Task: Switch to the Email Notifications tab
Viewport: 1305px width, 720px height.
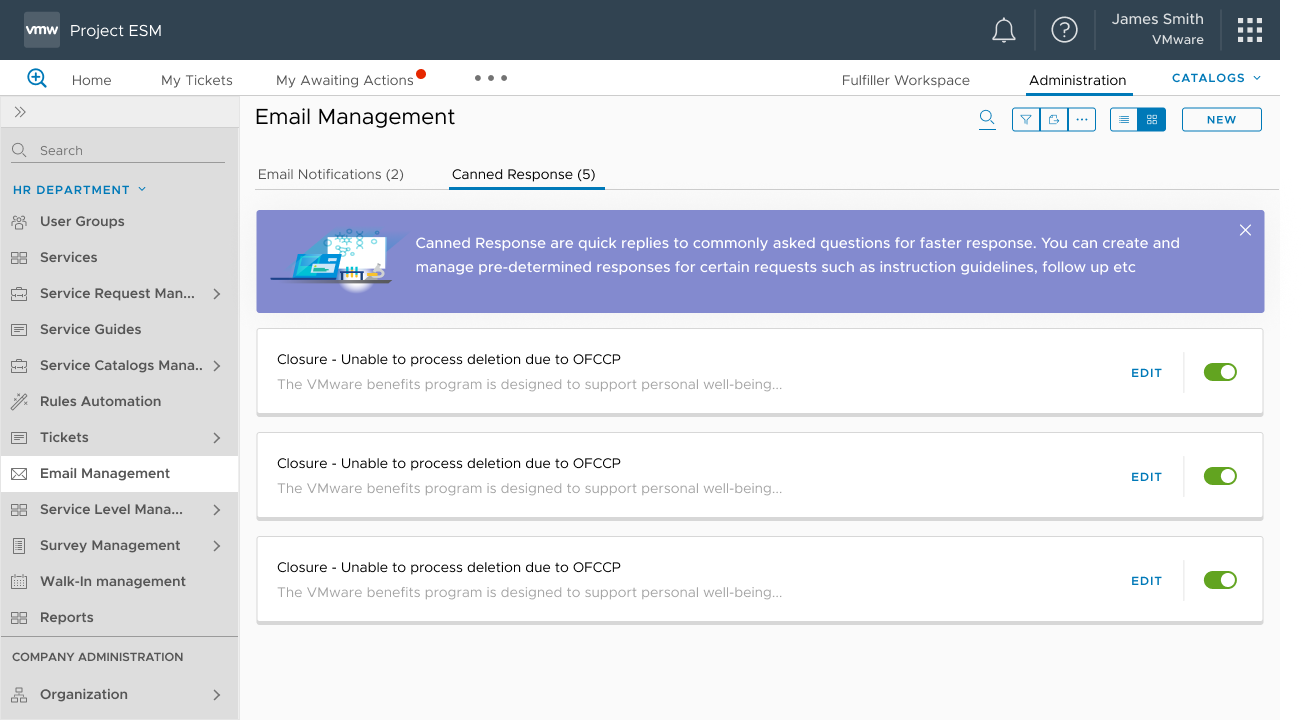Action: (x=331, y=173)
